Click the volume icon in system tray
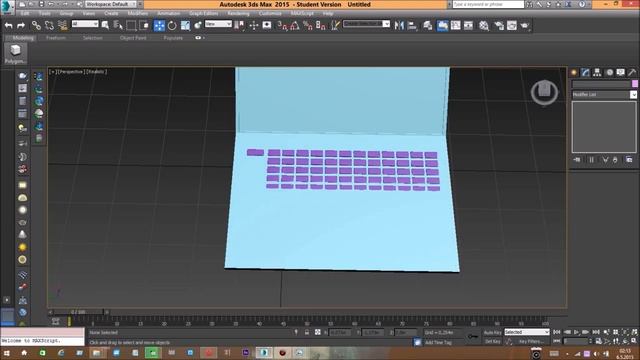640x360 pixels. (x=596, y=353)
